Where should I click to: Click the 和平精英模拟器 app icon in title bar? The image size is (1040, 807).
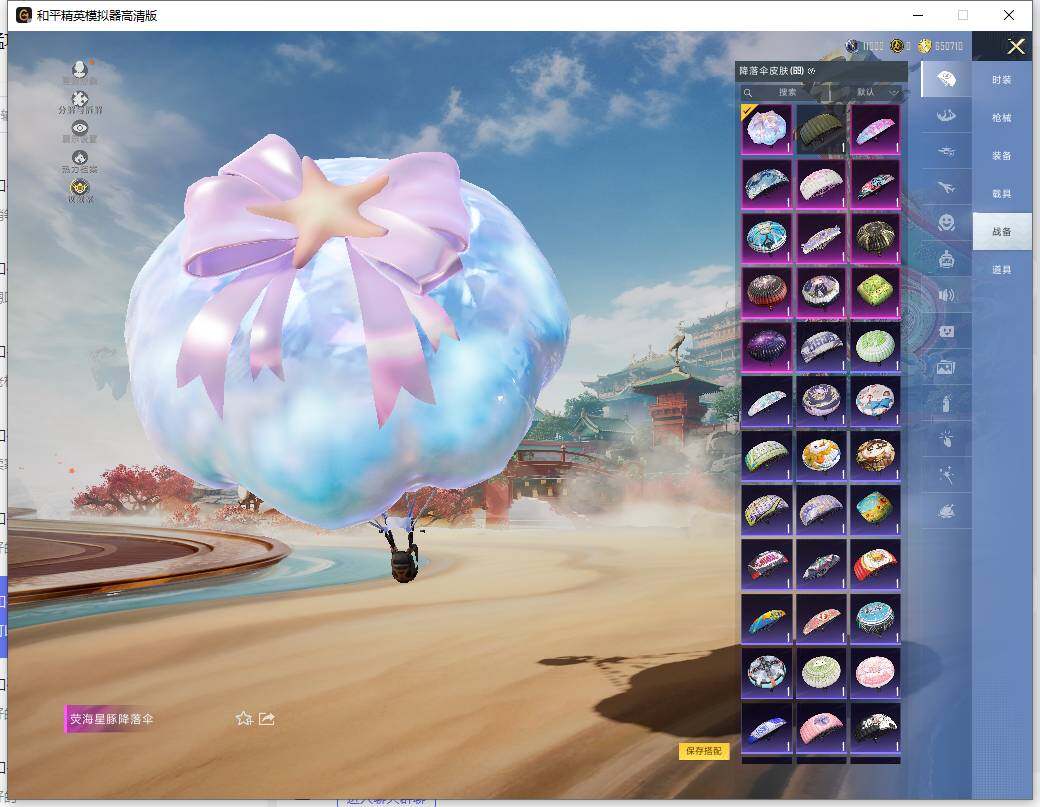(24, 15)
